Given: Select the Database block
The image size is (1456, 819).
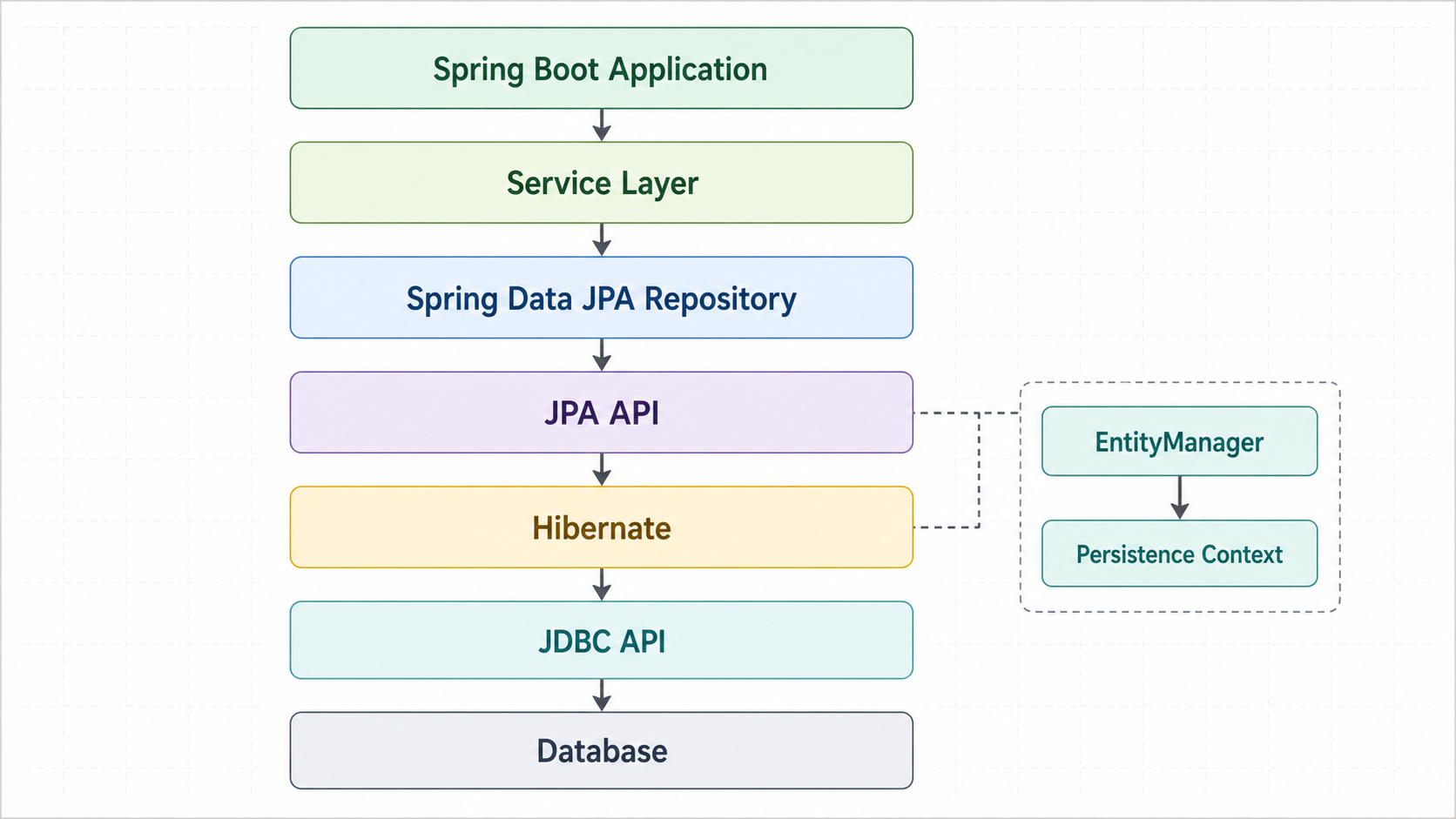Looking at the screenshot, I should [601, 750].
